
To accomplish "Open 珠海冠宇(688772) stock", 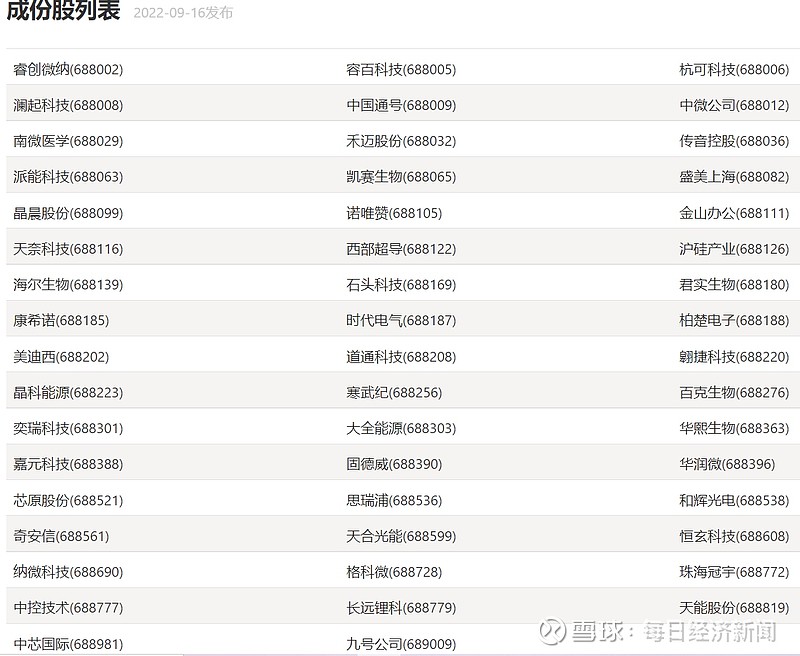I will 734,572.
